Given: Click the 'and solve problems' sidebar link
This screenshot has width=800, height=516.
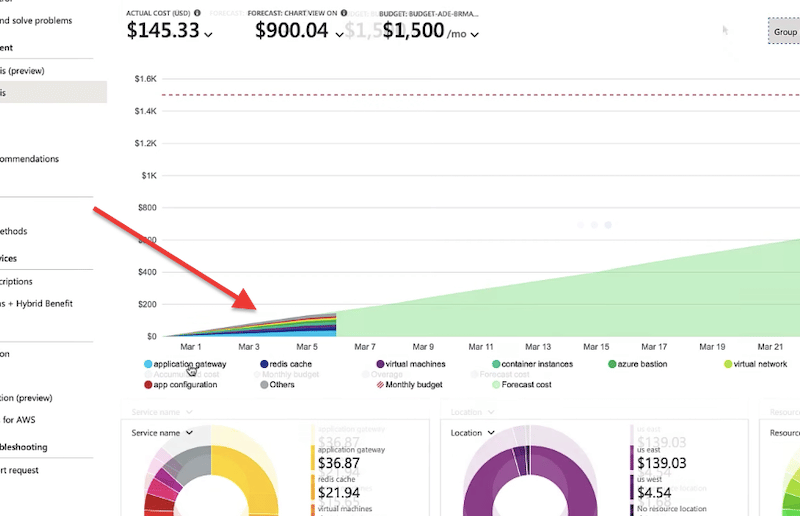Looking at the screenshot, I should click(x=36, y=21).
